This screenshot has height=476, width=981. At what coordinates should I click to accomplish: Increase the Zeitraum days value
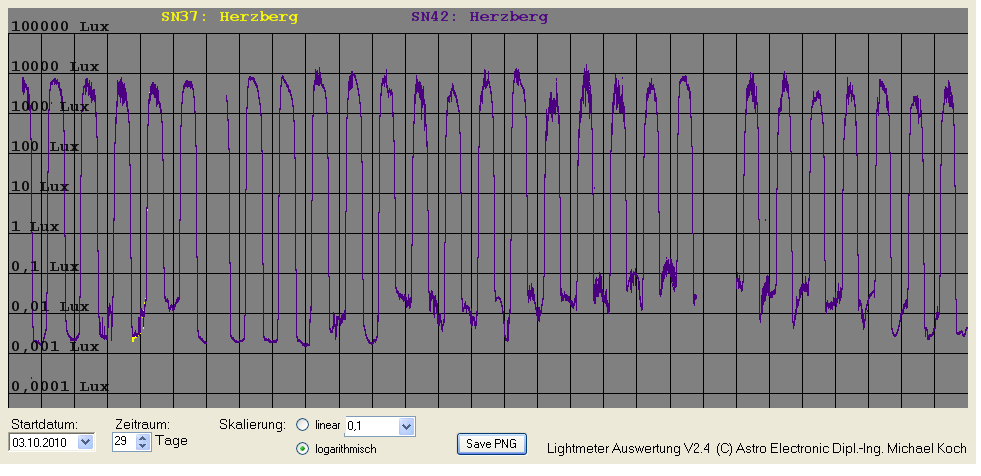[143, 438]
